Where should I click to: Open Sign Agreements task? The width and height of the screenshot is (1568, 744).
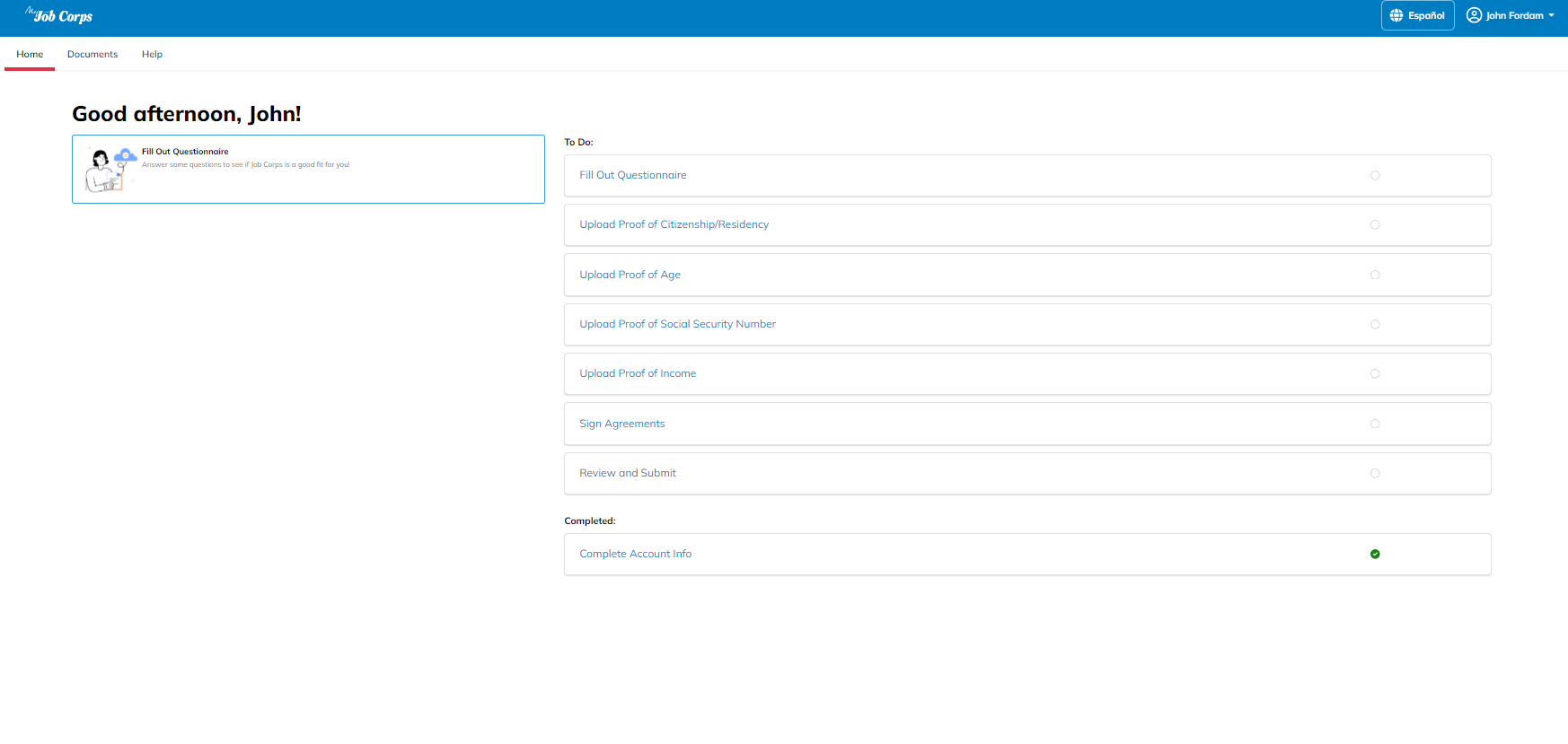coord(1027,424)
